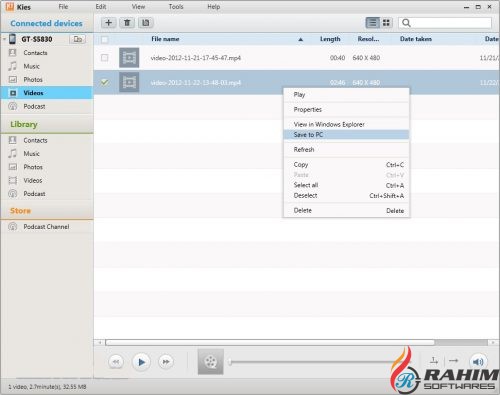
Task: Collapse the GT-S5830 device tree arrow
Action: tap(4, 39)
